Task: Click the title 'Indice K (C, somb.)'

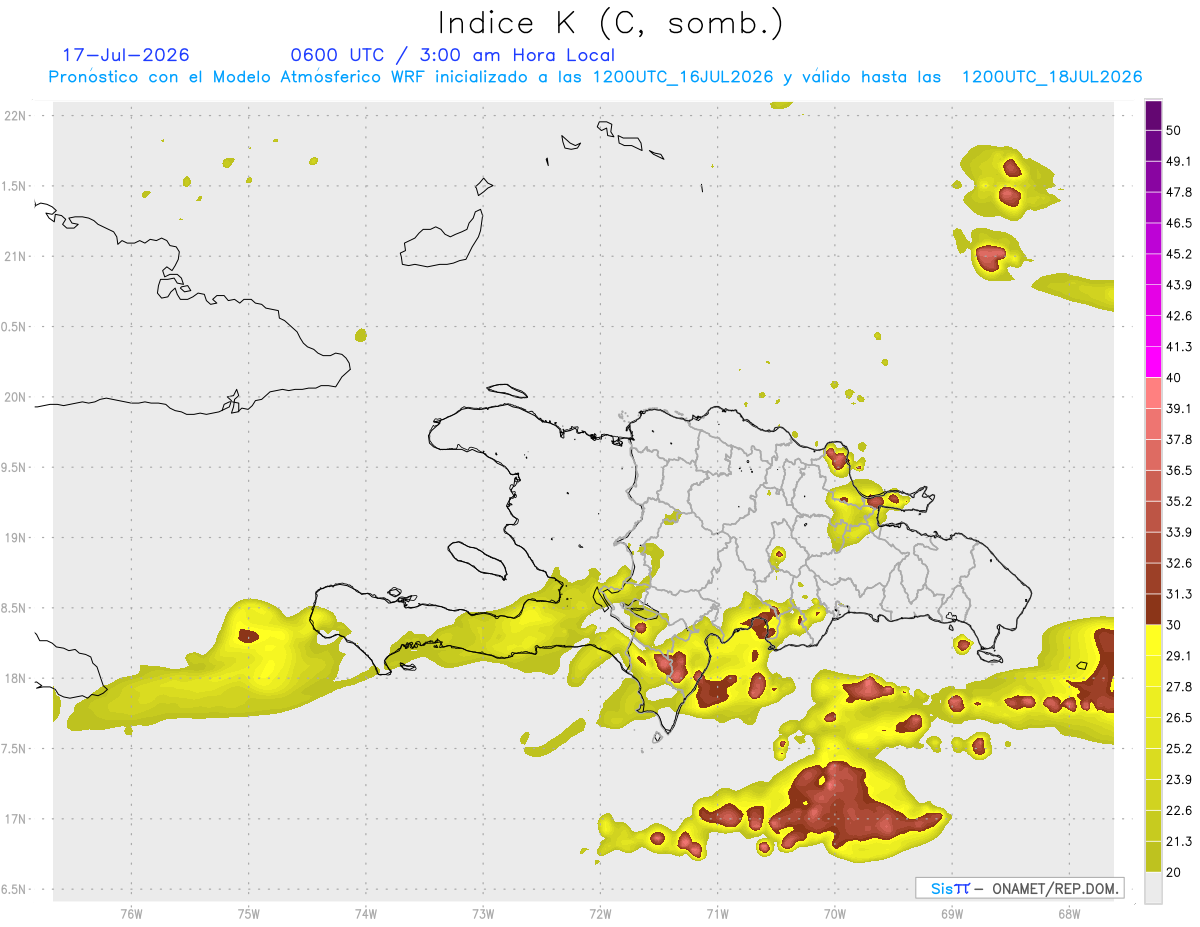Action: click(x=610, y=23)
